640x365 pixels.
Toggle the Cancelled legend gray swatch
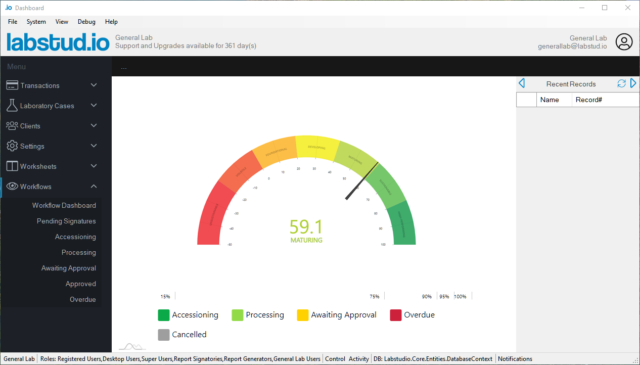pos(164,334)
